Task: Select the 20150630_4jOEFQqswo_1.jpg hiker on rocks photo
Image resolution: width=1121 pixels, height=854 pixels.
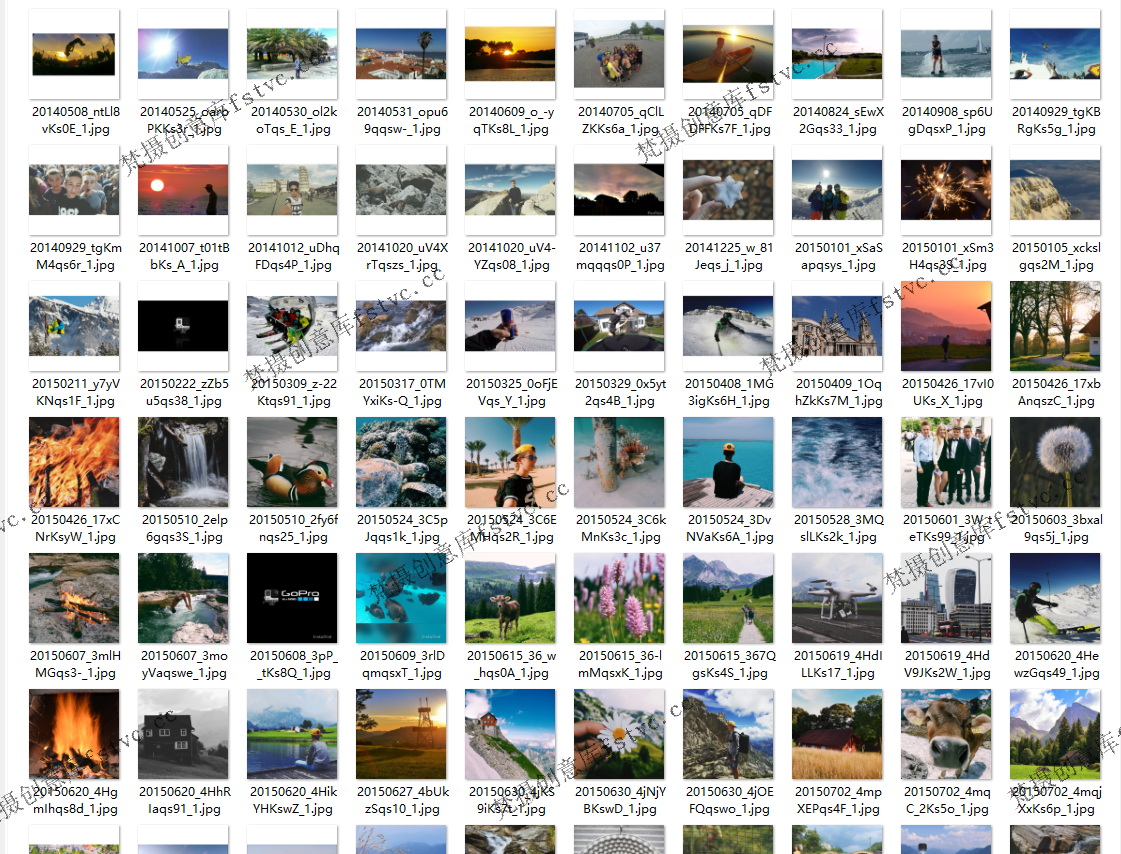Action: click(728, 735)
